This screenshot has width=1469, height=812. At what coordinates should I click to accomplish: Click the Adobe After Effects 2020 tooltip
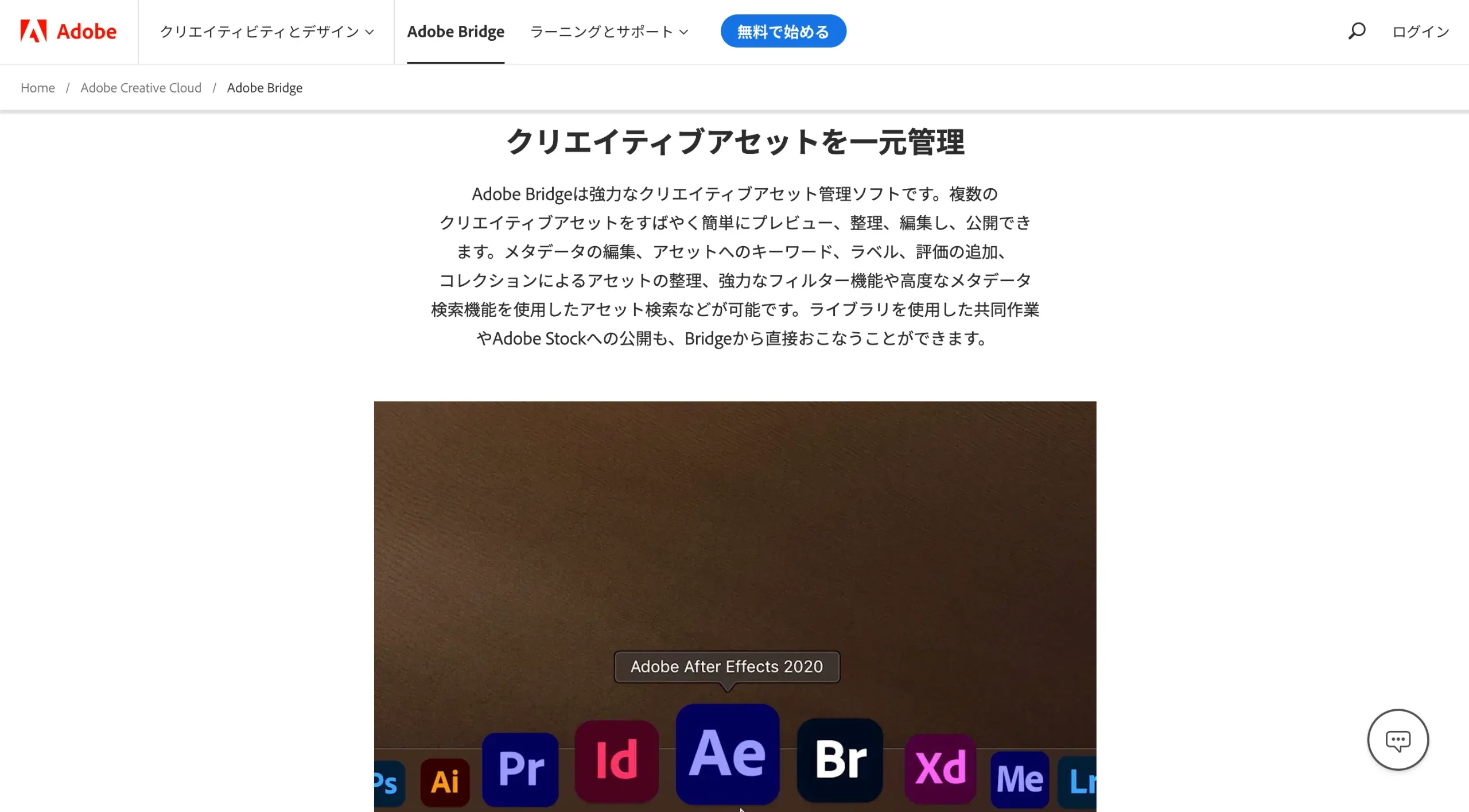(x=727, y=666)
